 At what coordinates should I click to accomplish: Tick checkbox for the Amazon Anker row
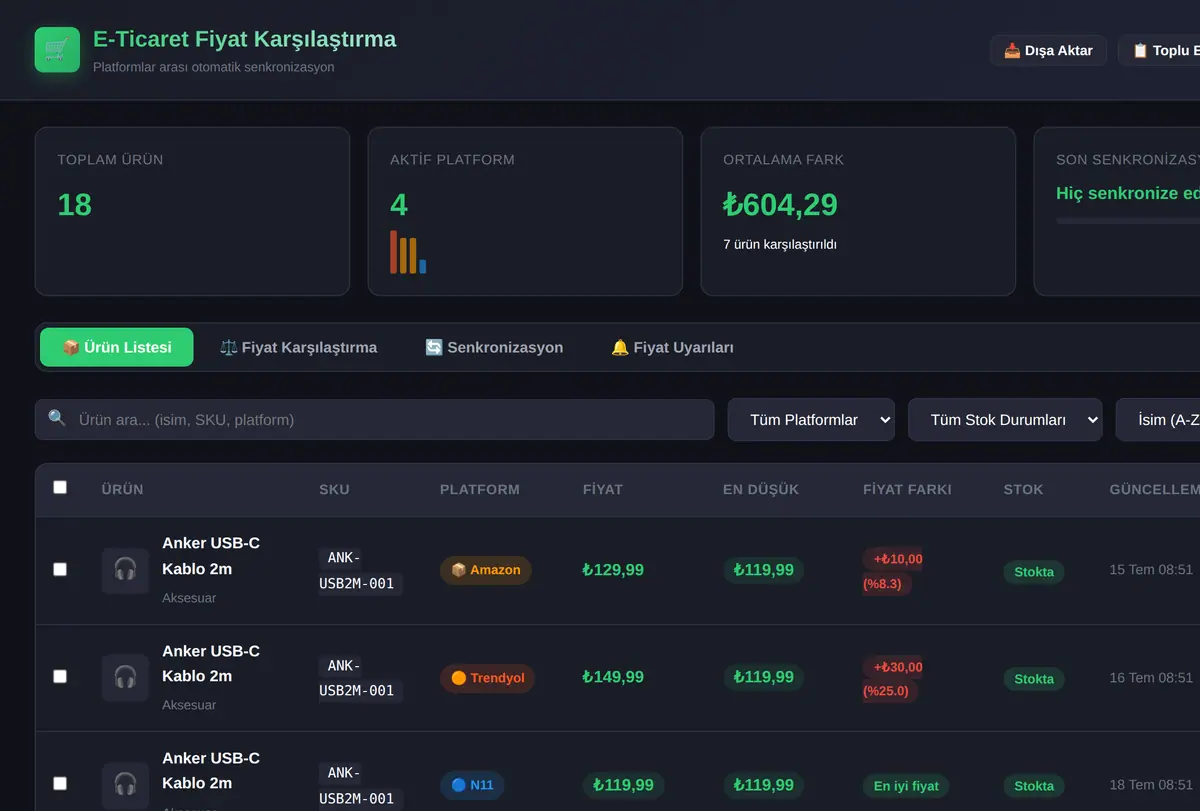[x=60, y=569]
